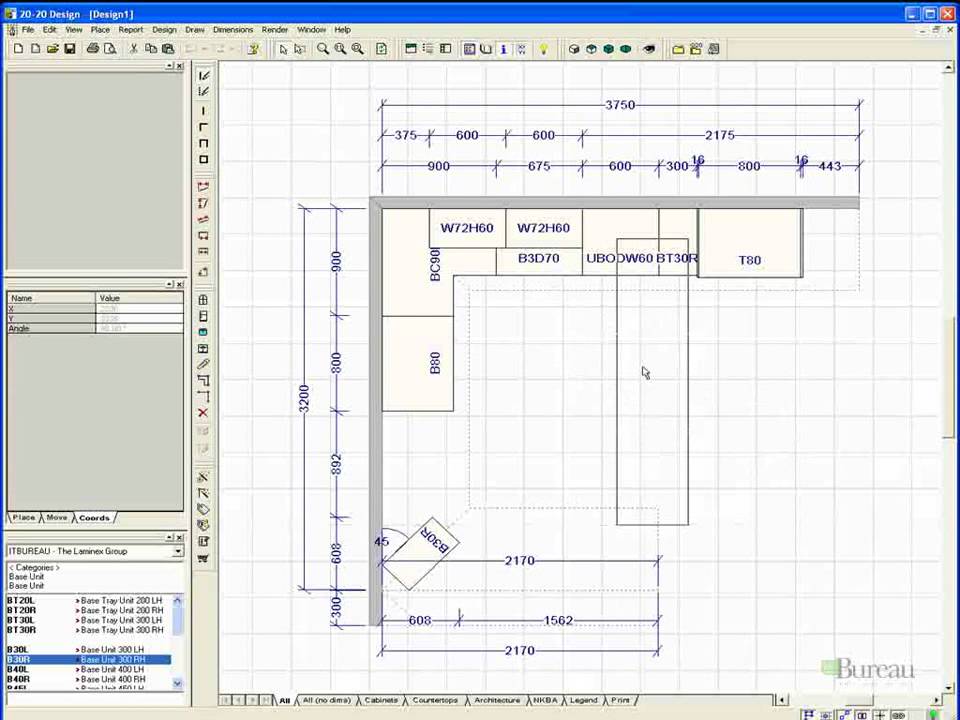Click the Copy toolbar icon

coord(151,49)
